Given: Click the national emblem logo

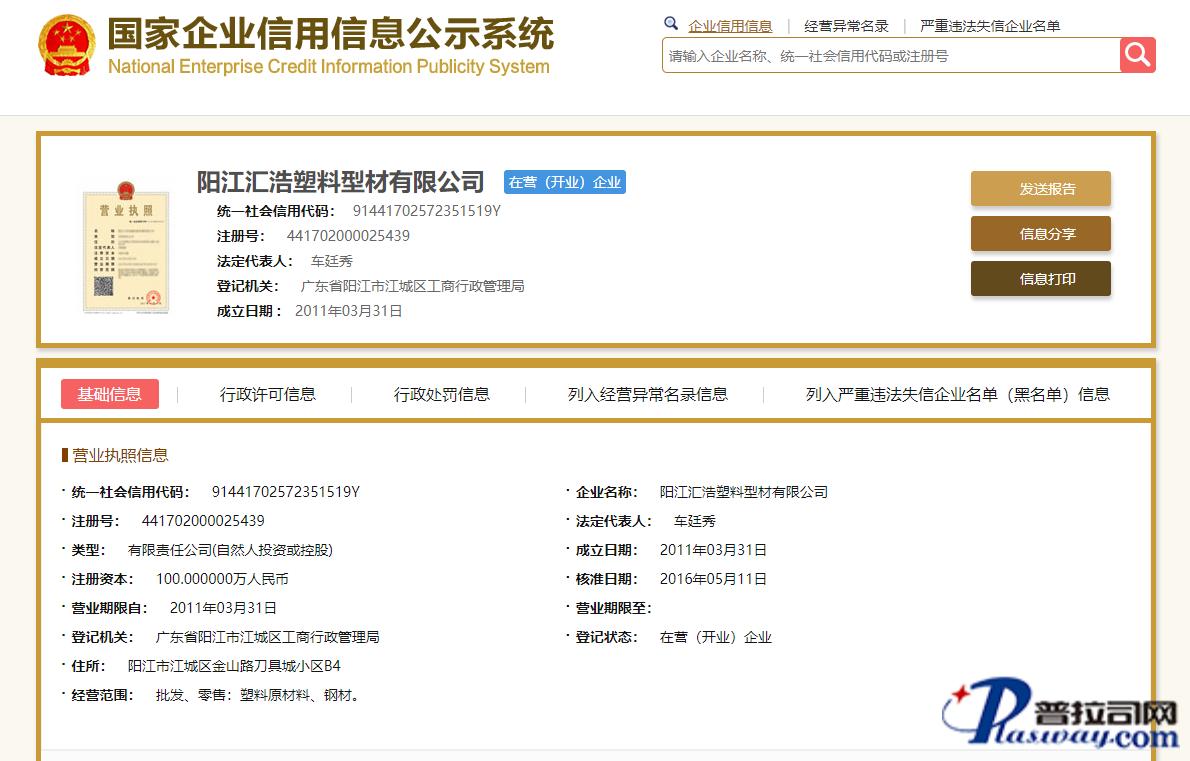Looking at the screenshot, I should click(x=66, y=47).
